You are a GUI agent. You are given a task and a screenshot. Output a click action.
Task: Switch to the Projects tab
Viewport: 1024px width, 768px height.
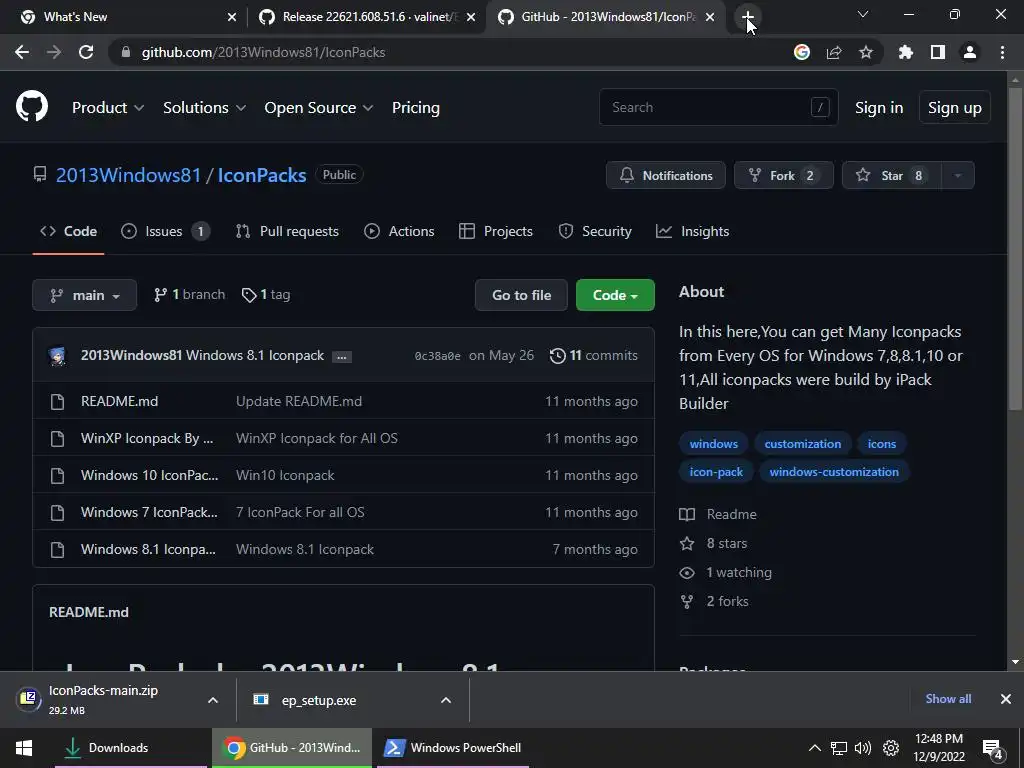496,231
